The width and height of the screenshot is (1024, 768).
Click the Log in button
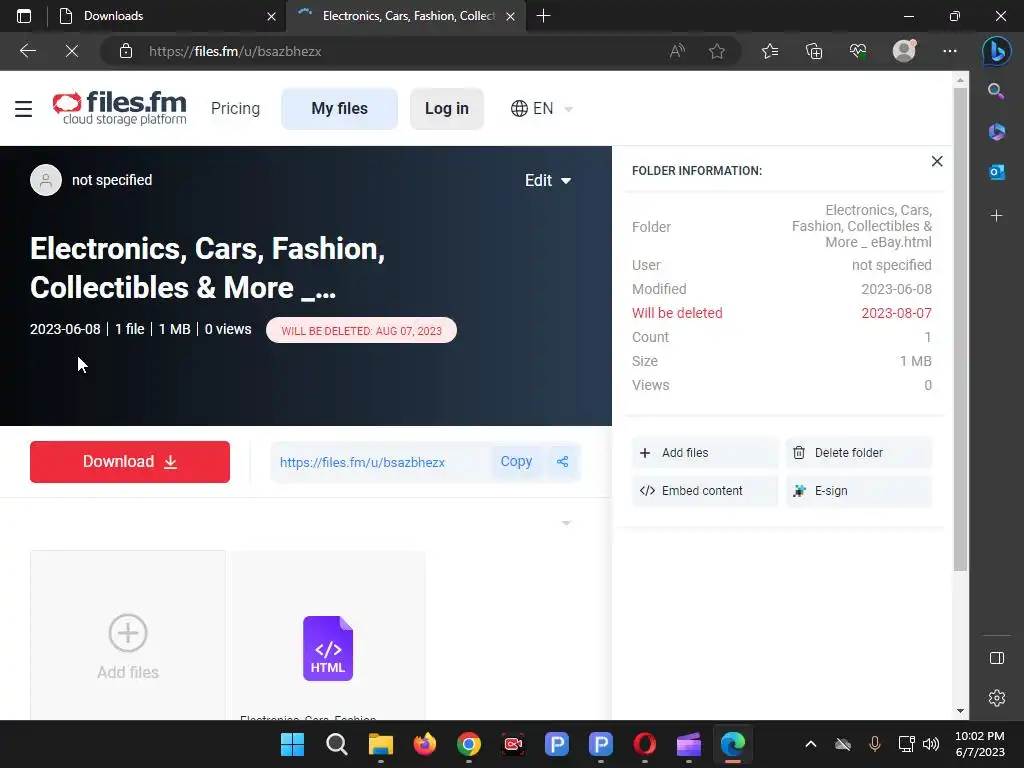(447, 108)
